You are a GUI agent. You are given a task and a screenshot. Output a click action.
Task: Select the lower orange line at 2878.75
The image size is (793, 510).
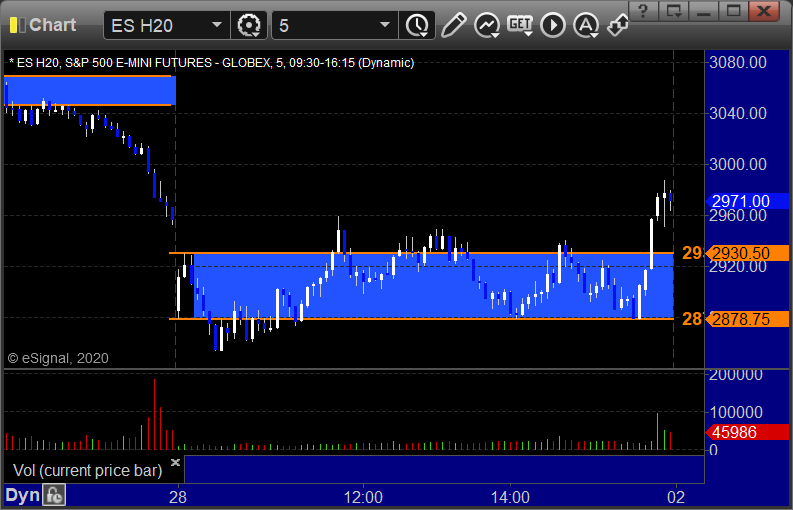click(421, 319)
